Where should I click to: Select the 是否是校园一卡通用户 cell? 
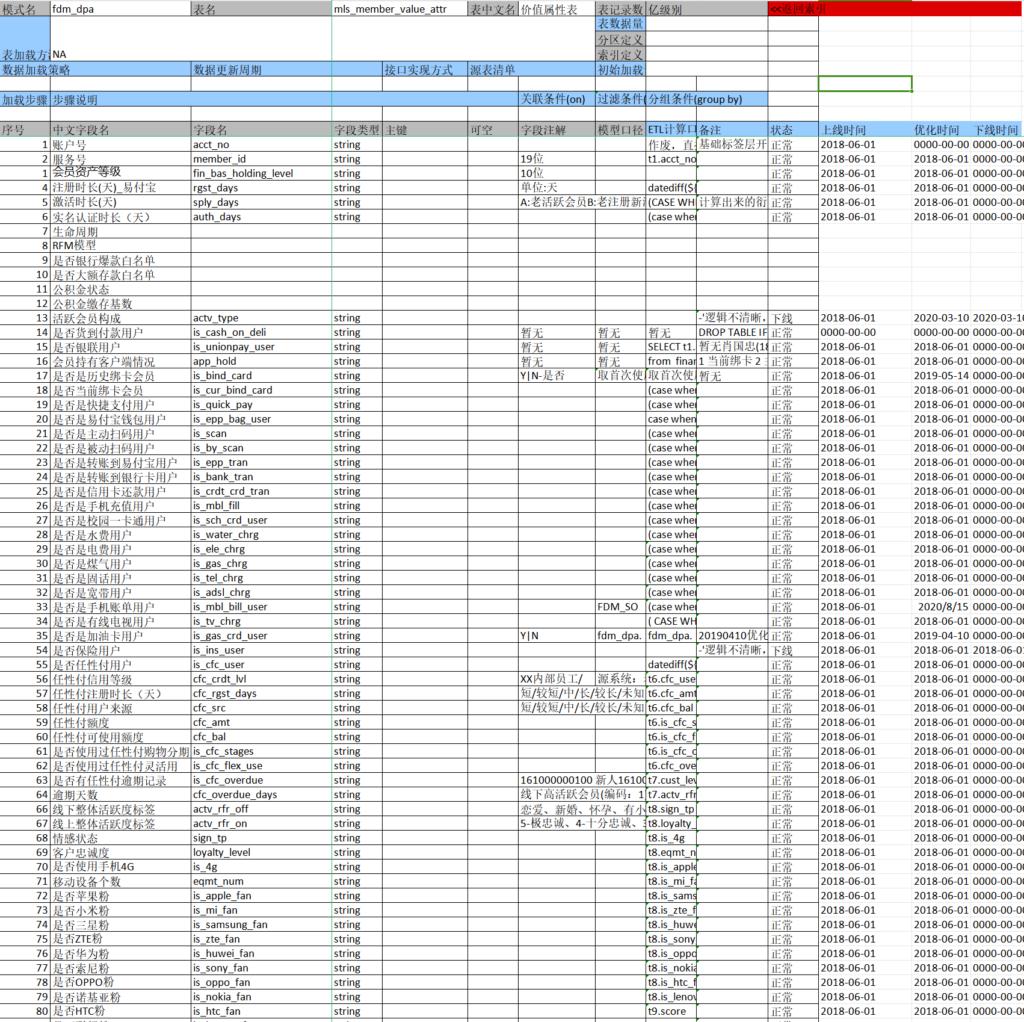[121, 520]
